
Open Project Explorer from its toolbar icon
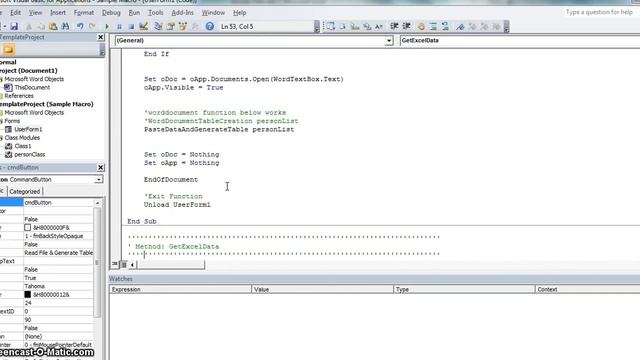coord(158,27)
